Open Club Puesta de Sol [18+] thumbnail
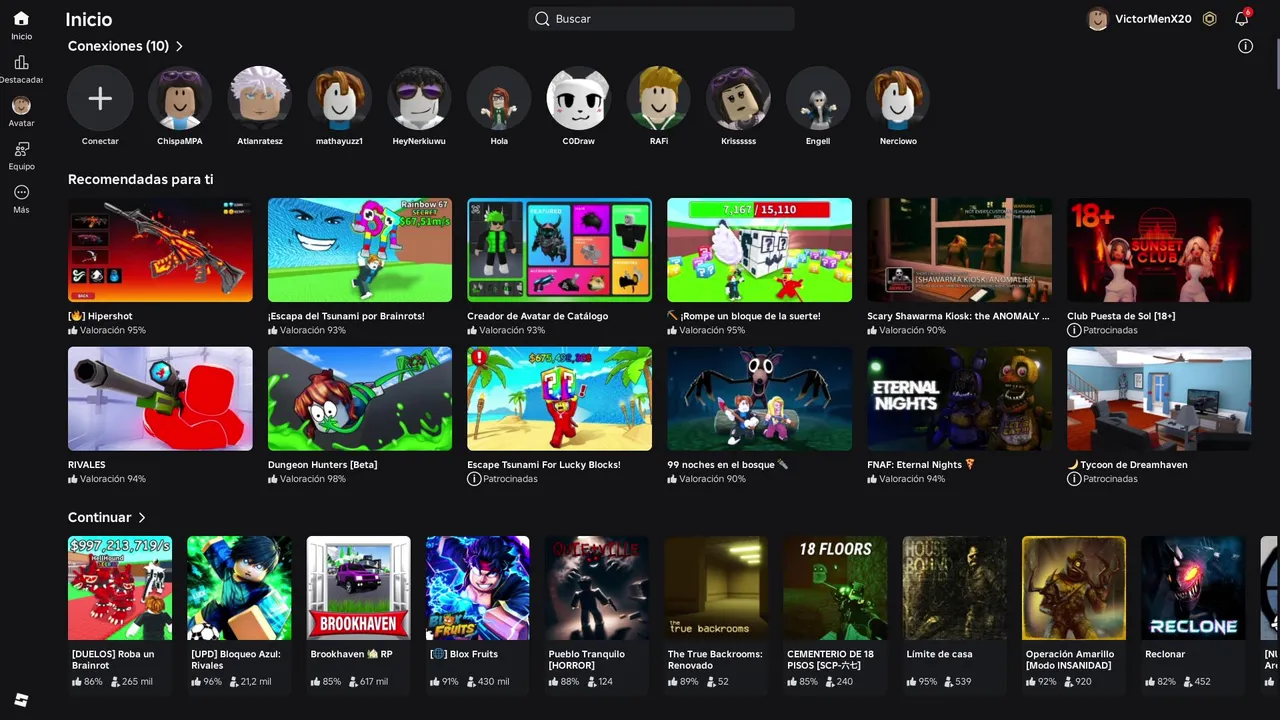1280x720 pixels. click(1159, 250)
